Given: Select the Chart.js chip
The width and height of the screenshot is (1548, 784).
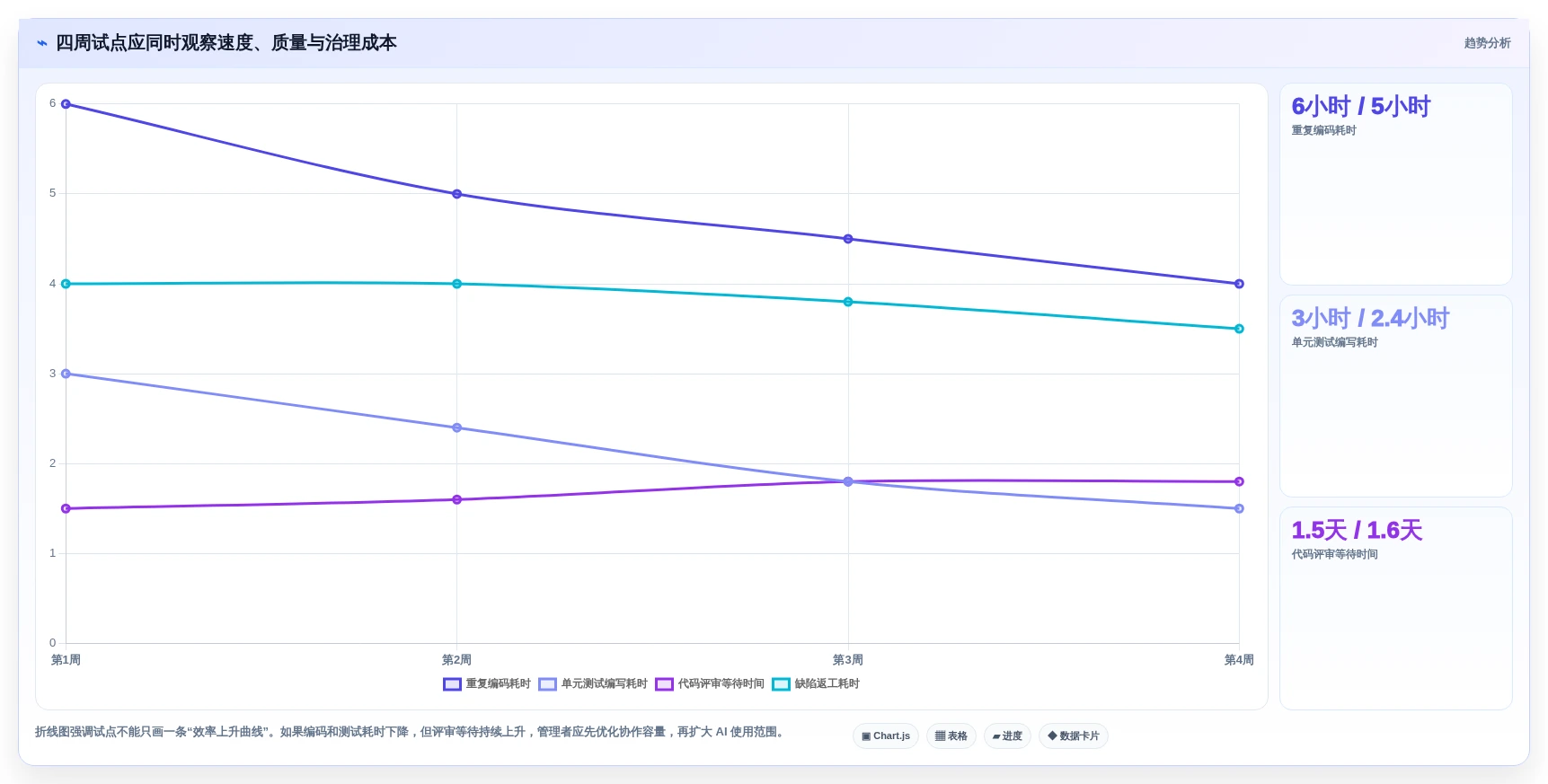Looking at the screenshot, I should (x=885, y=736).
